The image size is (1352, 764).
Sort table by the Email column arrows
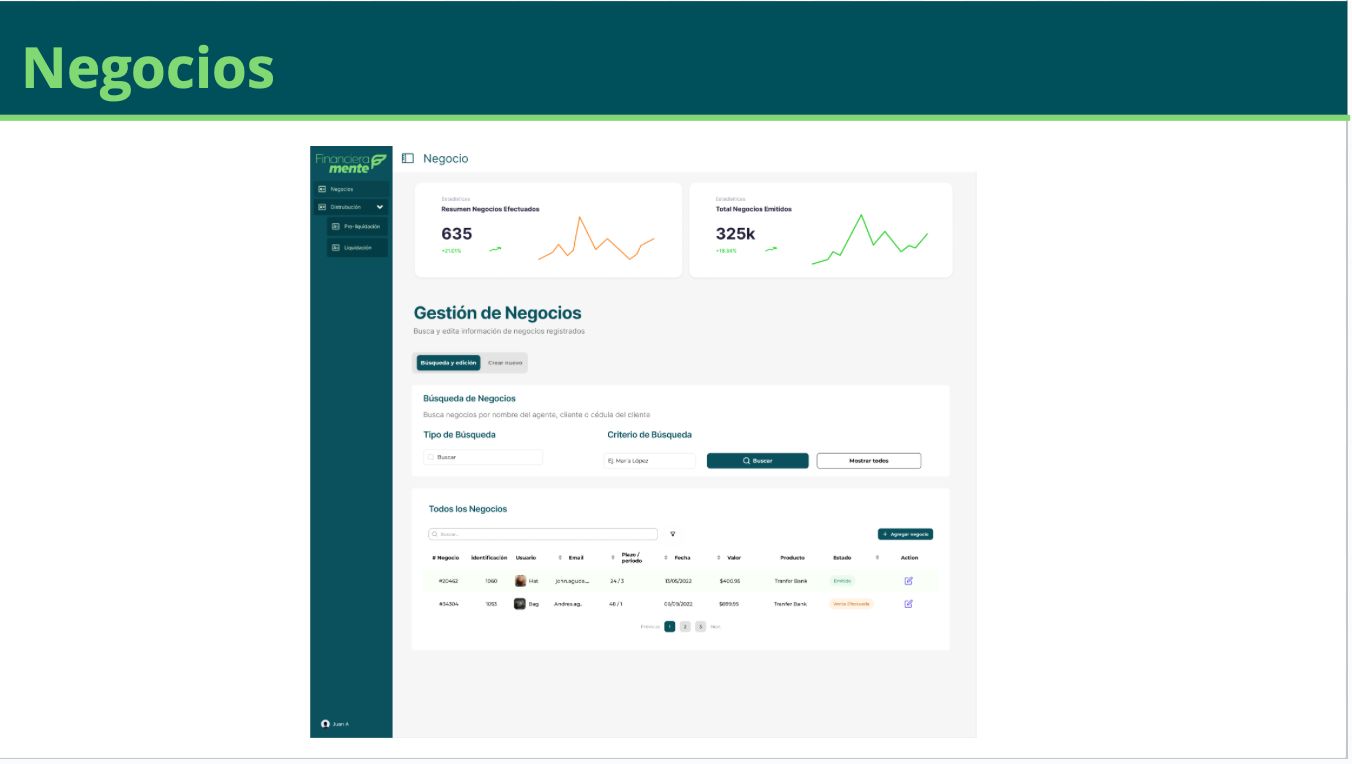tap(560, 558)
